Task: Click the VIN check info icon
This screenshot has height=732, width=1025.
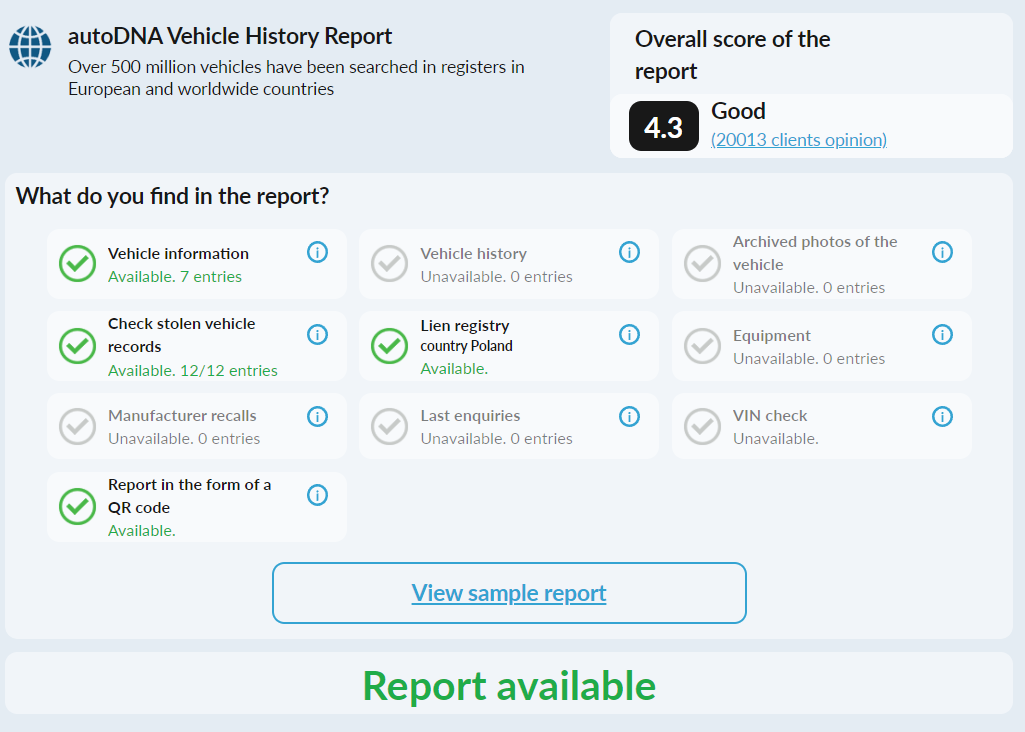Action: click(942, 416)
